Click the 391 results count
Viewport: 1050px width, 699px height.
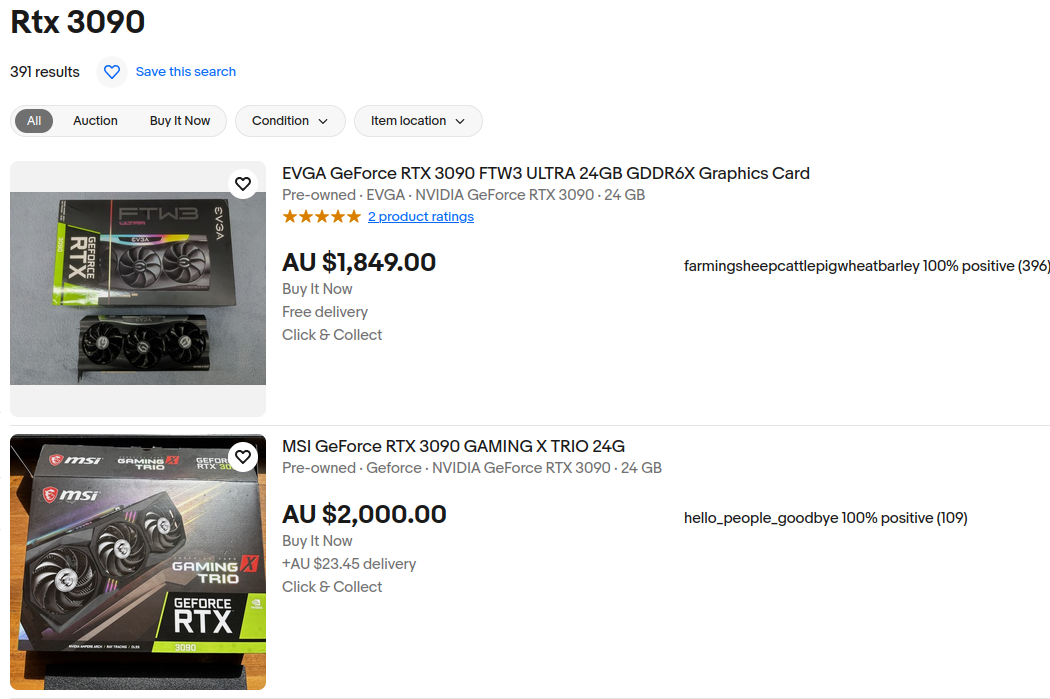coord(45,72)
